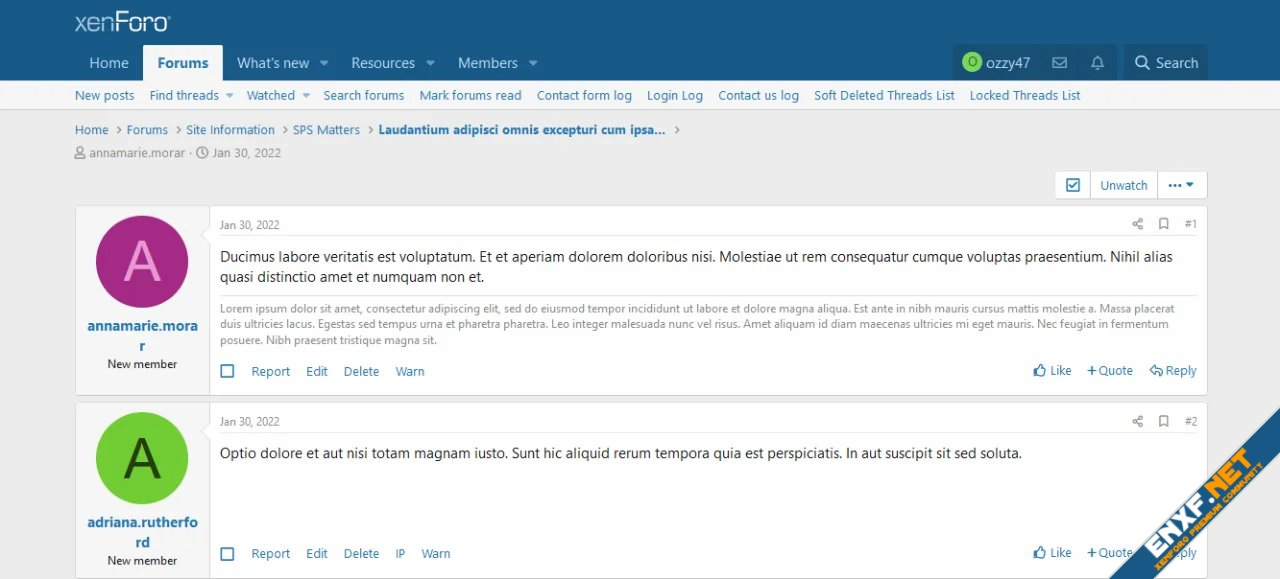Click the XenForo logo
Screen dimensions: 1280x579
122,22
